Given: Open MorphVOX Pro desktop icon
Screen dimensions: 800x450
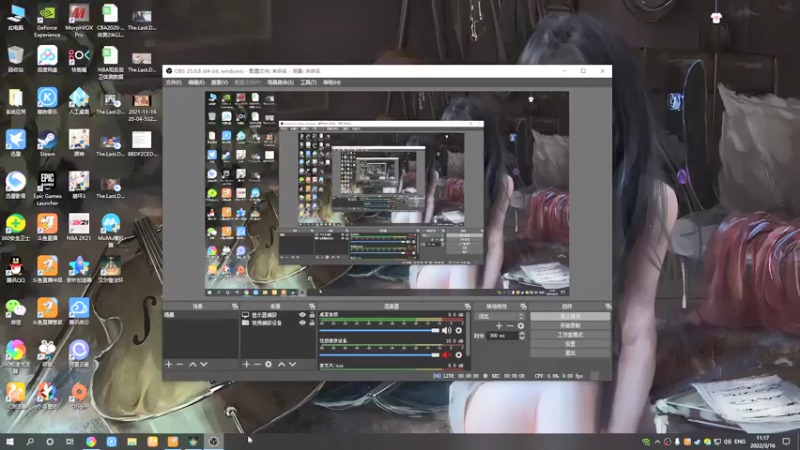Looking at the screenshot, I should coord(79,22).
